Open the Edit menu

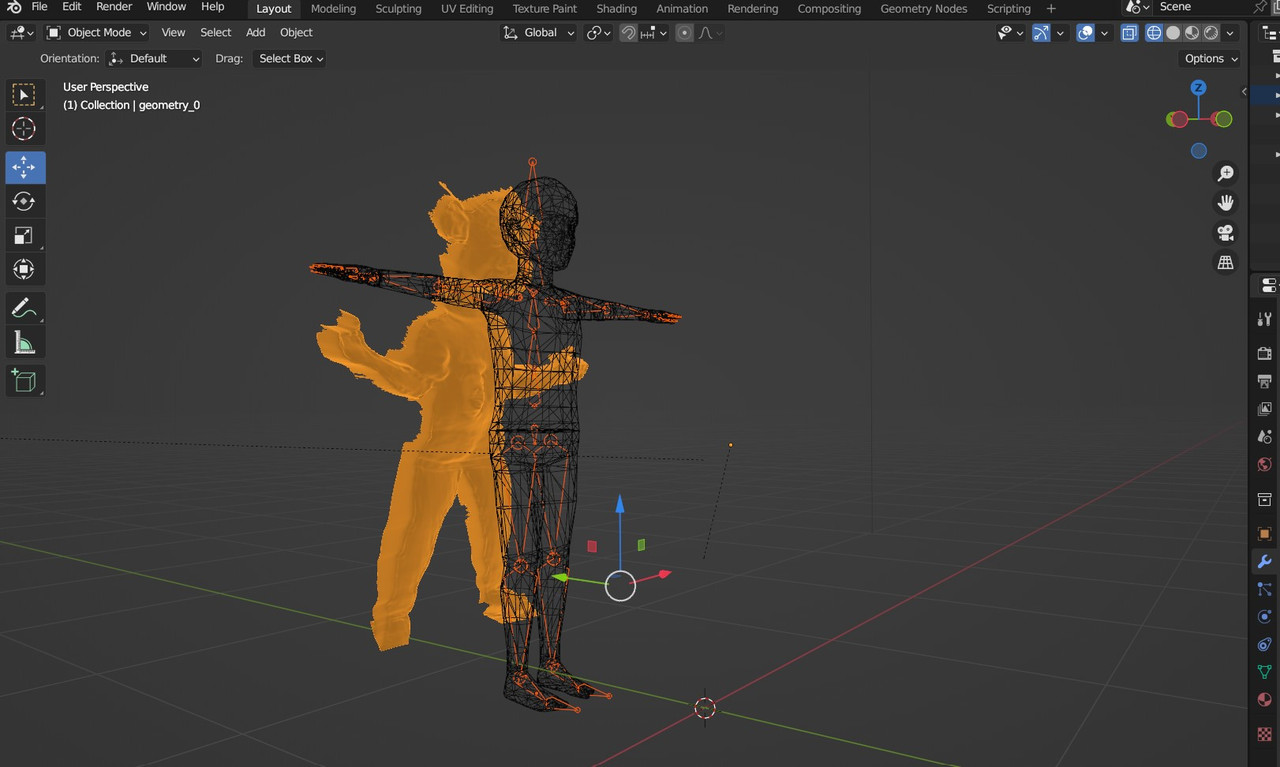click(x=72, y=7)
